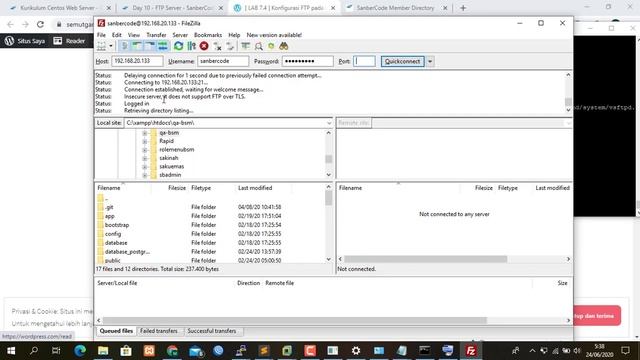Open a new browser tab with plus

click(463, 8)
